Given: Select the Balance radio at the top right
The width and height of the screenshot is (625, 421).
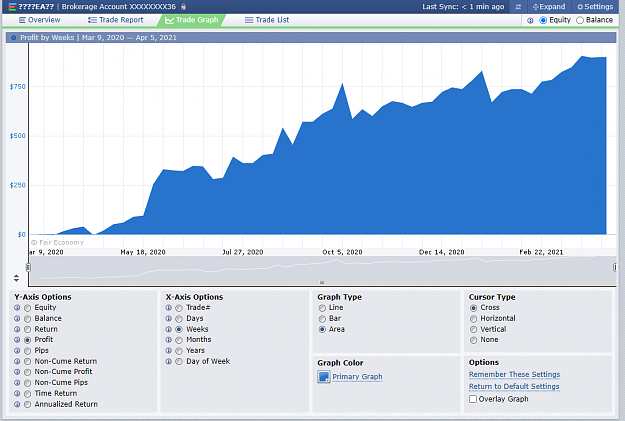Looking at the screenshot, I should click(x=580, y=20).
